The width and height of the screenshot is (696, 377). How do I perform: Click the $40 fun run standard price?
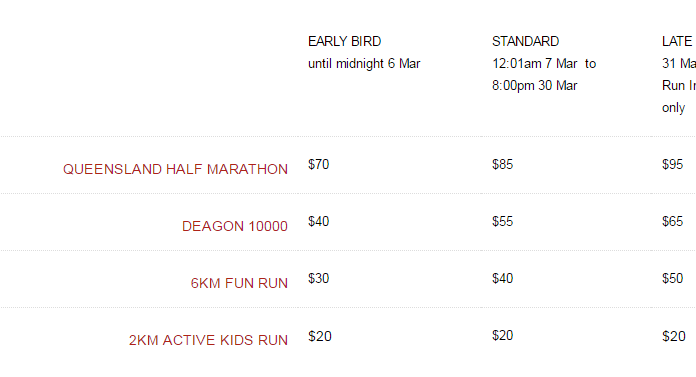click(x=502, y=278)
